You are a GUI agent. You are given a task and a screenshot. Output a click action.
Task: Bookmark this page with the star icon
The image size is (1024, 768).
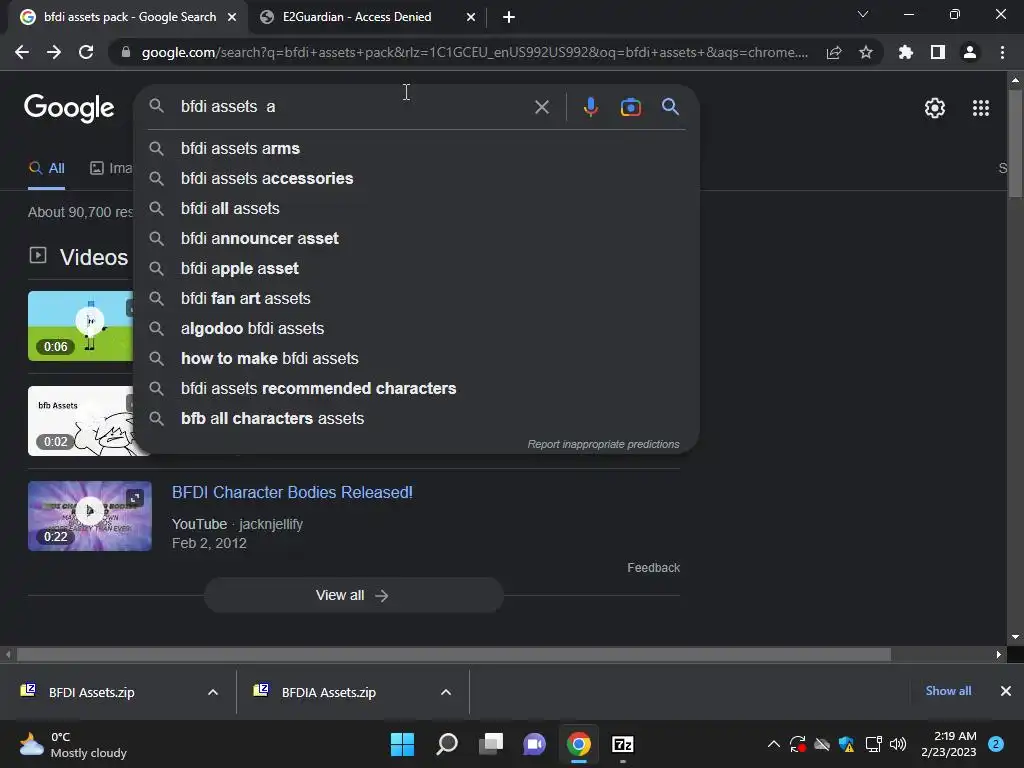[x=866, y=52]
